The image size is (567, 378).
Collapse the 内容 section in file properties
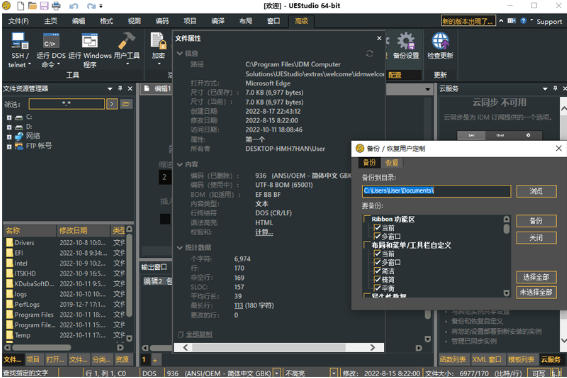pos(180,165)
